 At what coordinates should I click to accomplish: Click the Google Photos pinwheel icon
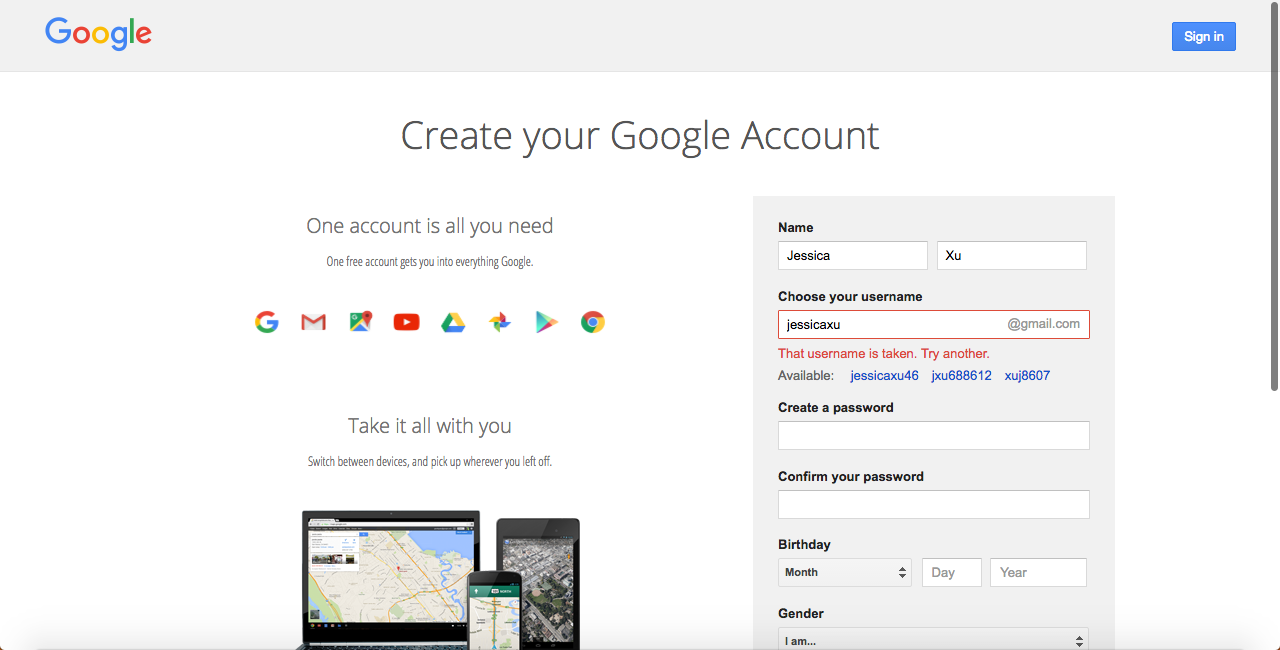coord(500,322)
